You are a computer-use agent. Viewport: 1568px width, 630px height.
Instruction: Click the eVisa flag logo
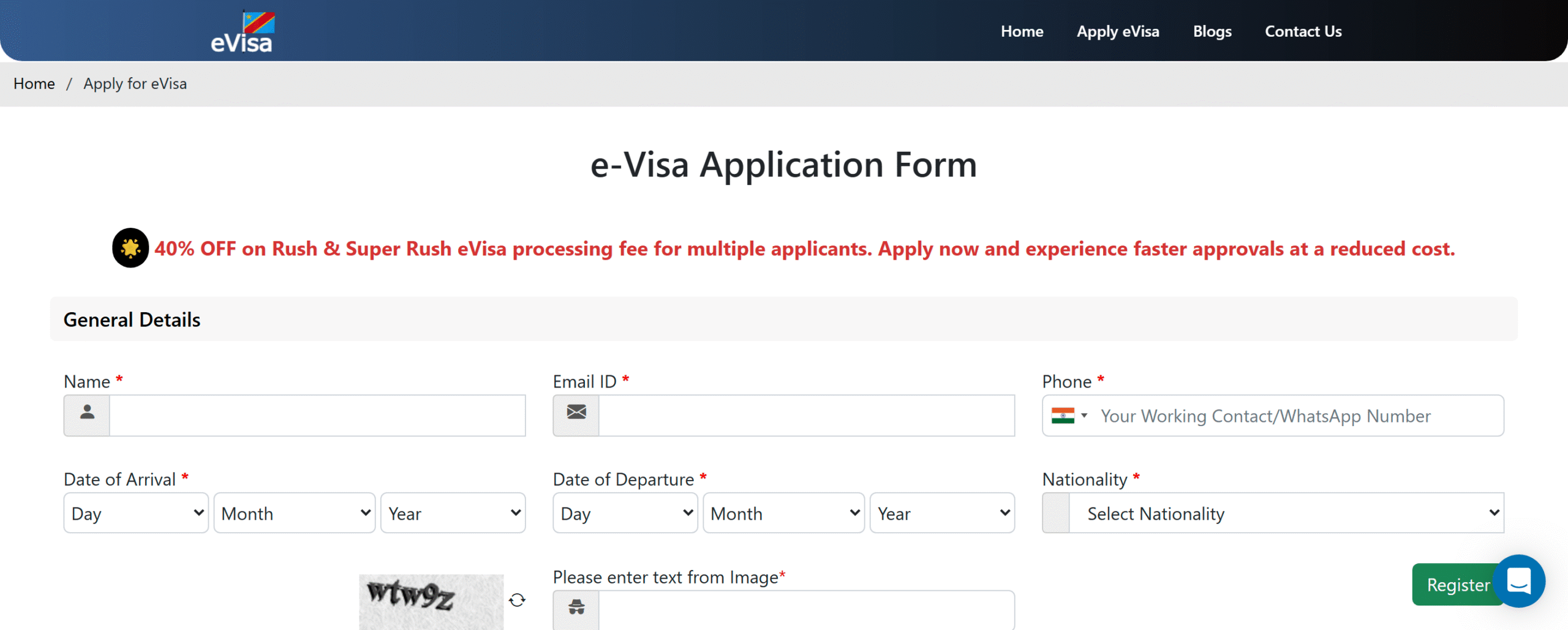point(243,32)
